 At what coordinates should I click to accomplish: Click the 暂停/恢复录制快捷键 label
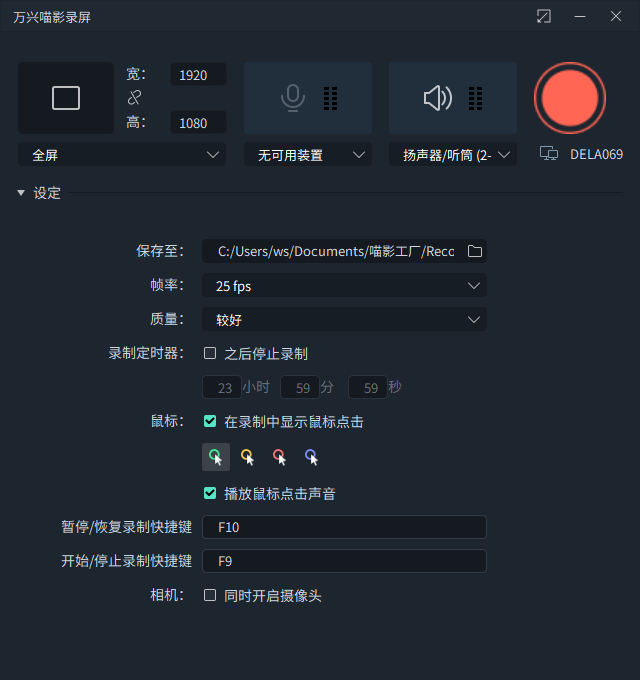pyautogui.click(x=127, y=527)
